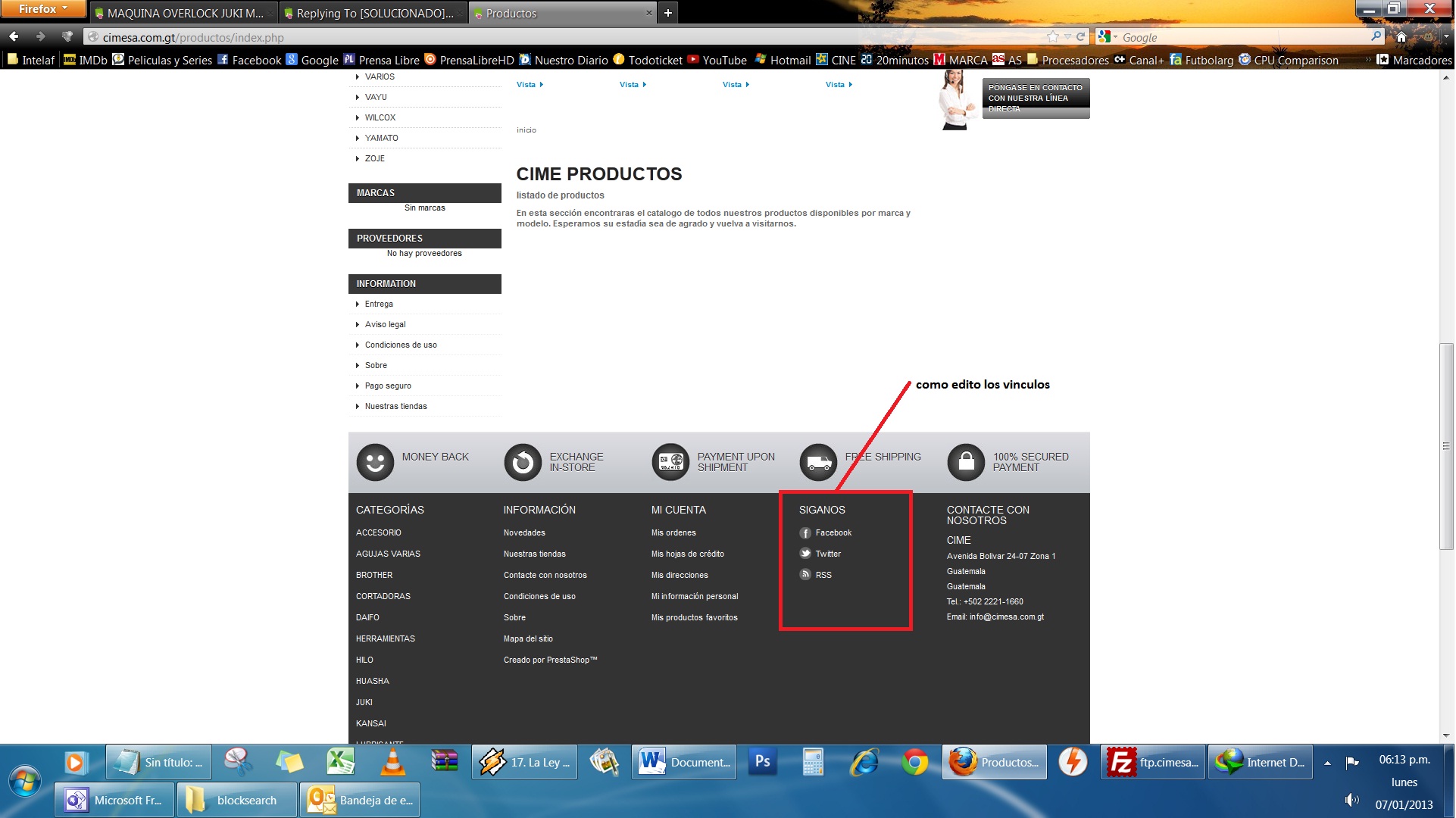Bookmark page with the star icon
Viewport: 1456px width, 818px height.
(1053, 37)
